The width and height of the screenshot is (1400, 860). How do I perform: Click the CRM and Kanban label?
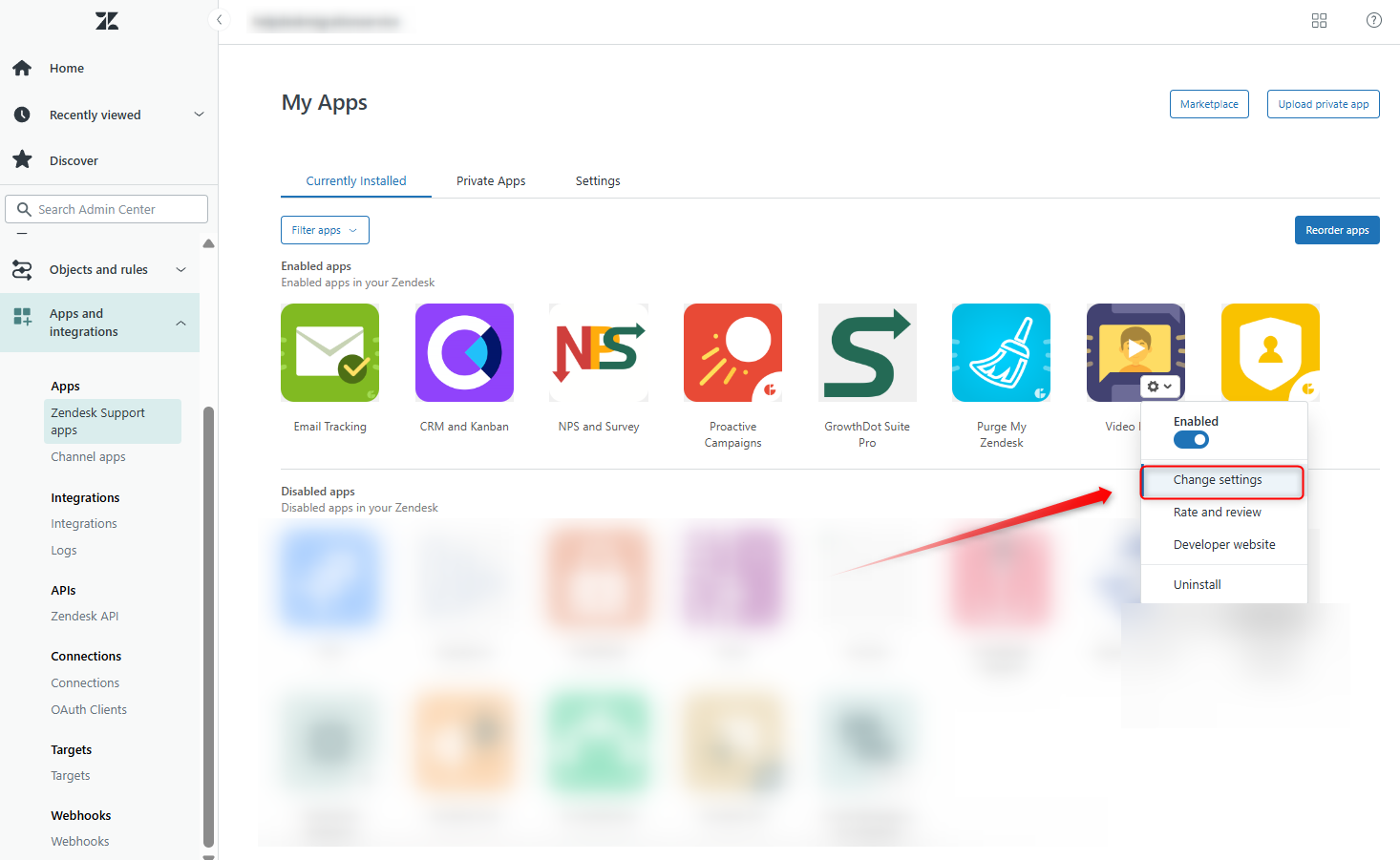pos(464,427)
